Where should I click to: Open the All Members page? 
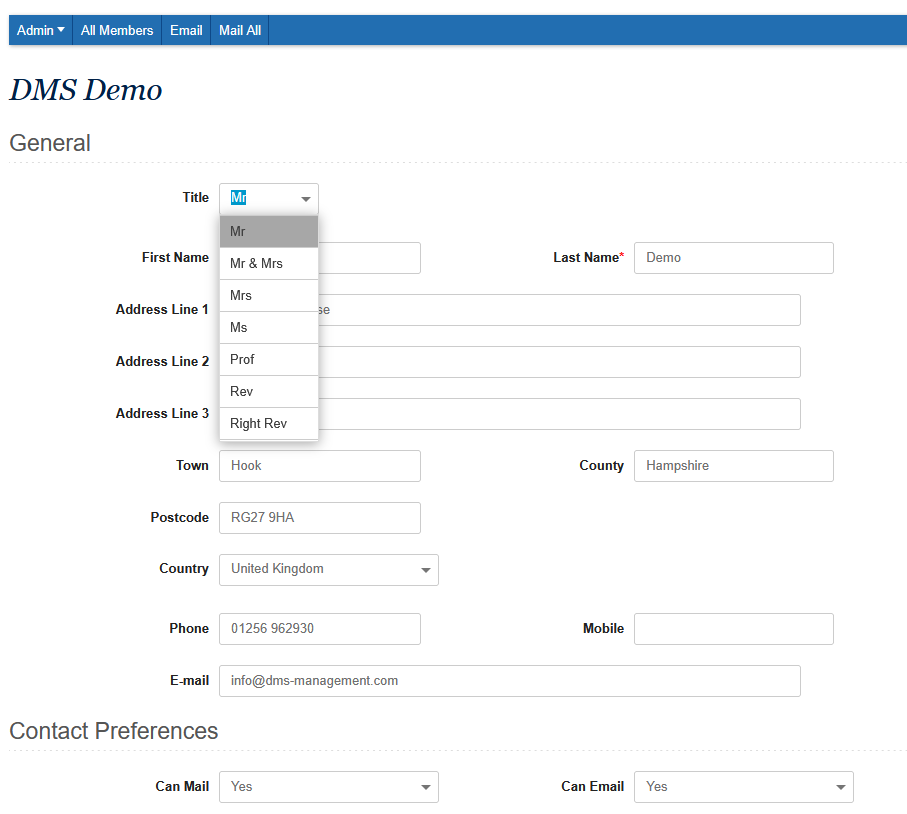117,30
